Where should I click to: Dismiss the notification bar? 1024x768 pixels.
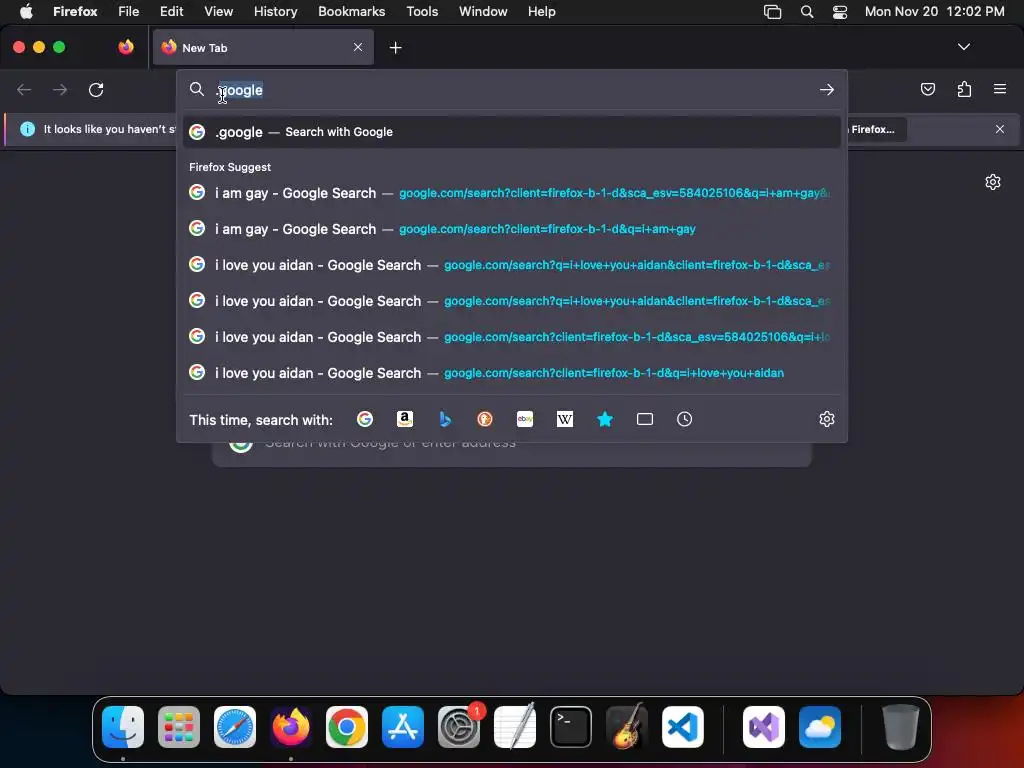click(1000, 129)
